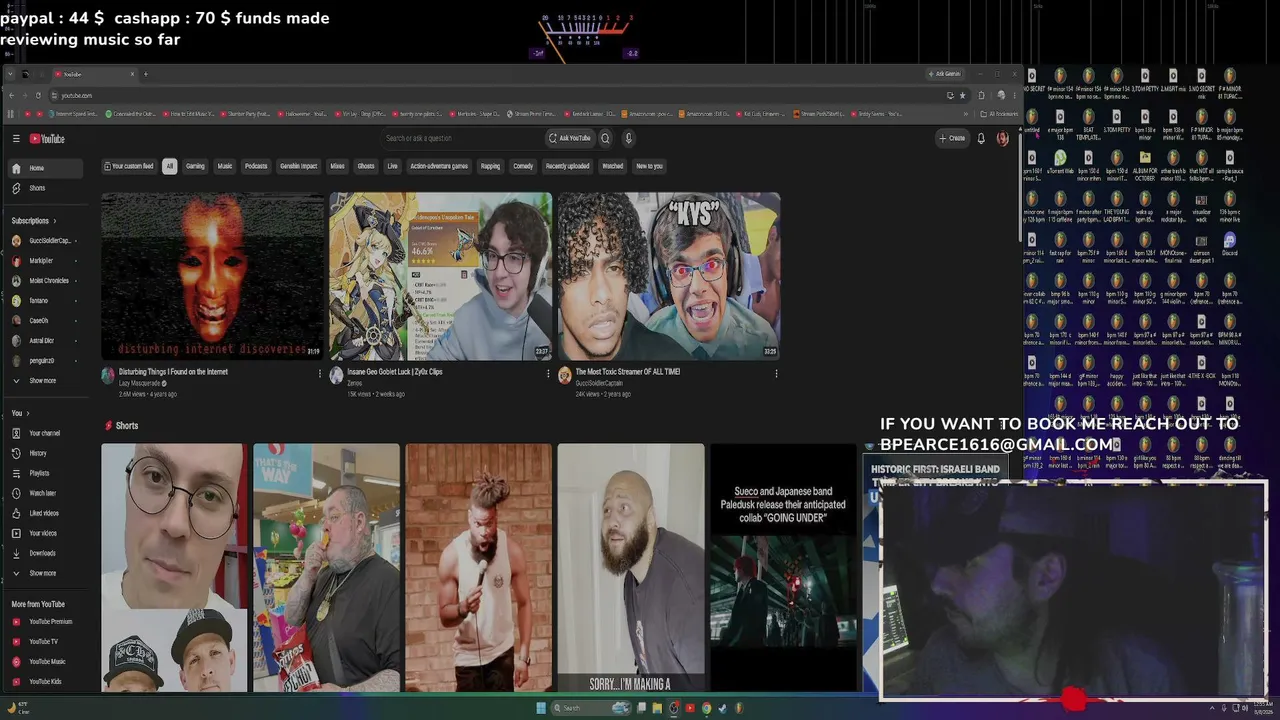Click the search magnifier button
The image size is (1280, 720).
tap(605, 138)
